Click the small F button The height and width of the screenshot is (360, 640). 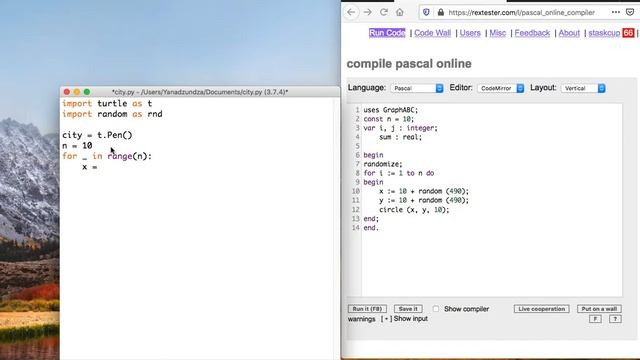tap(595, 319)
